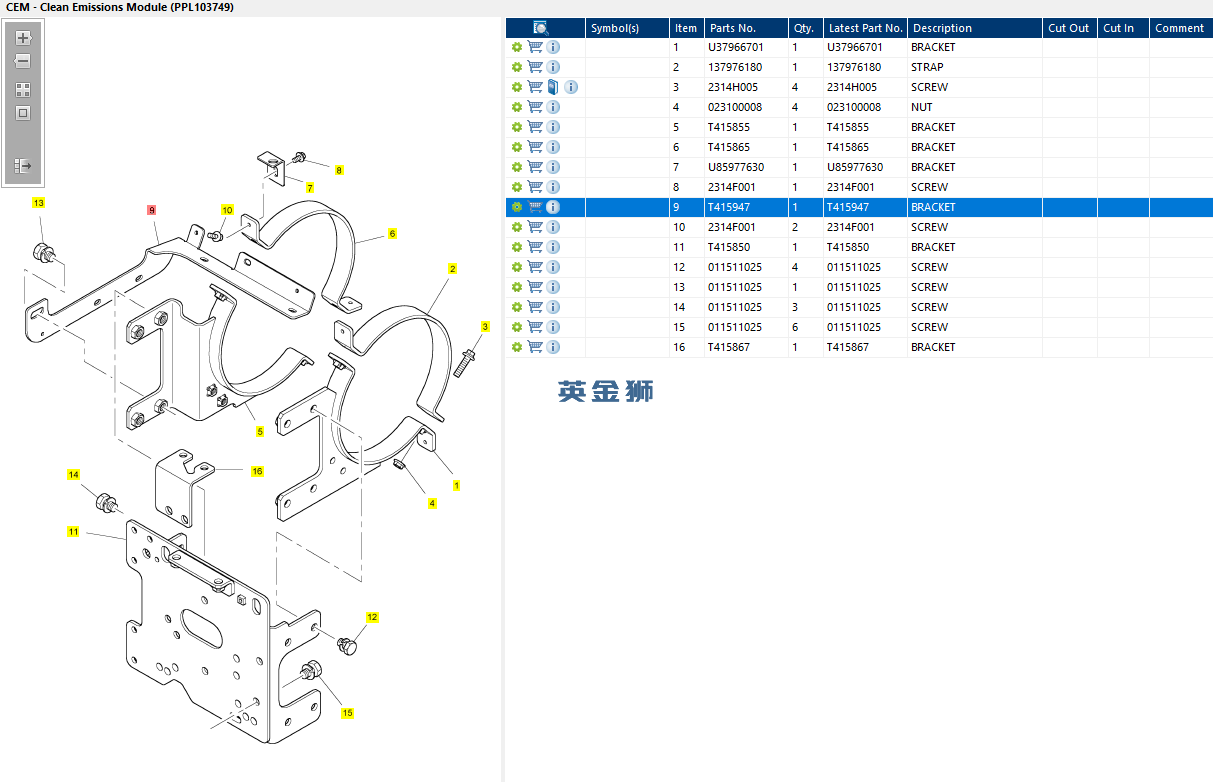Click quantity 6 in item 15 row
The height and width of the screenshot is (782, 1213).
coord(795,327)
